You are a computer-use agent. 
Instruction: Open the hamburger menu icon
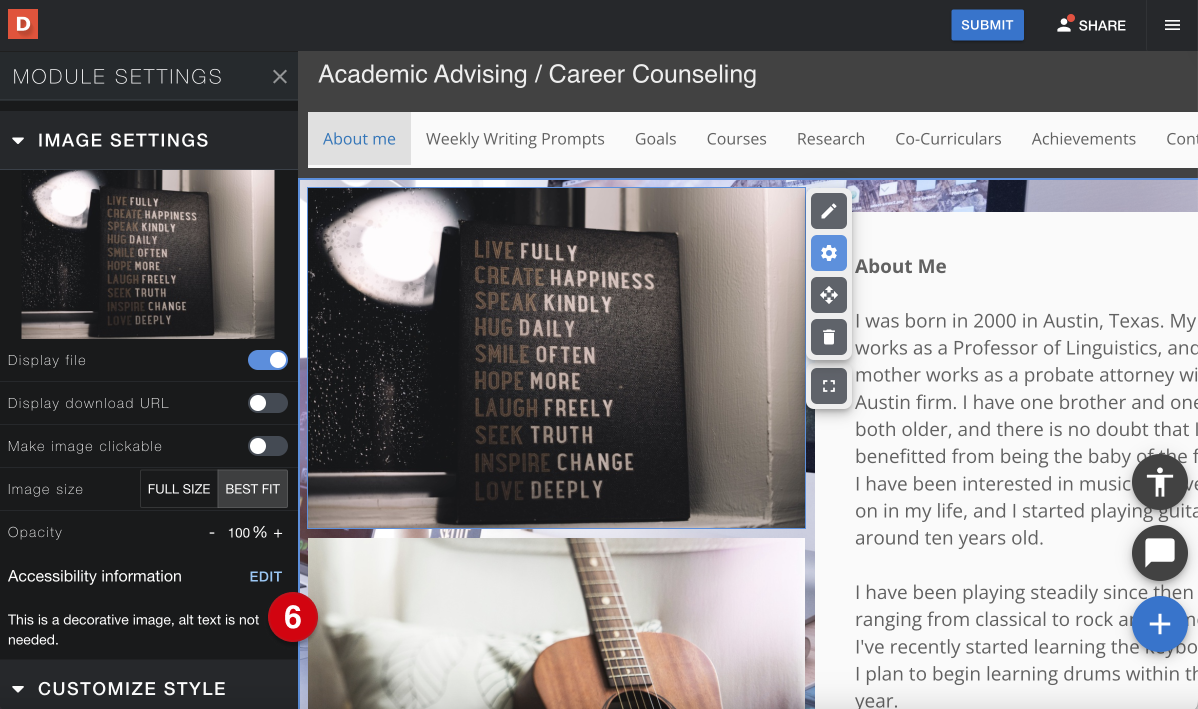coord(1172,25)
